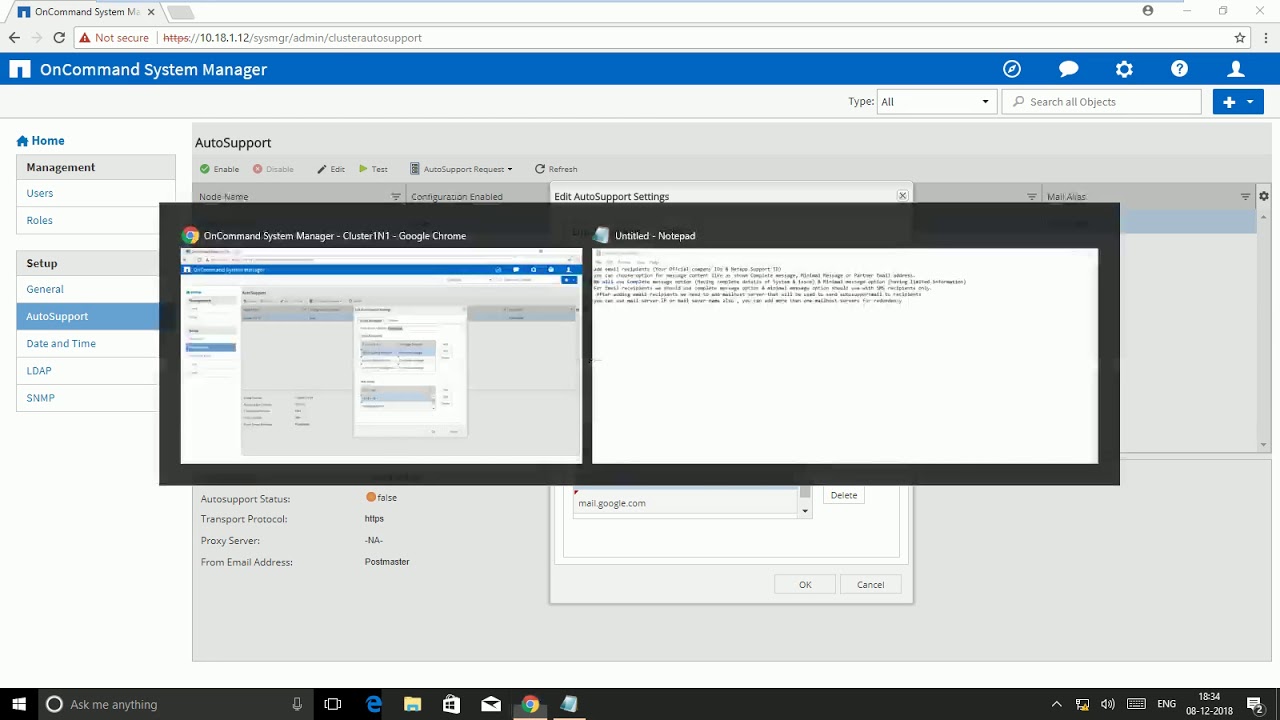Show hidden system tray icons
The width and height of the screenshot is (1280, 720).
coord(1056,704)
